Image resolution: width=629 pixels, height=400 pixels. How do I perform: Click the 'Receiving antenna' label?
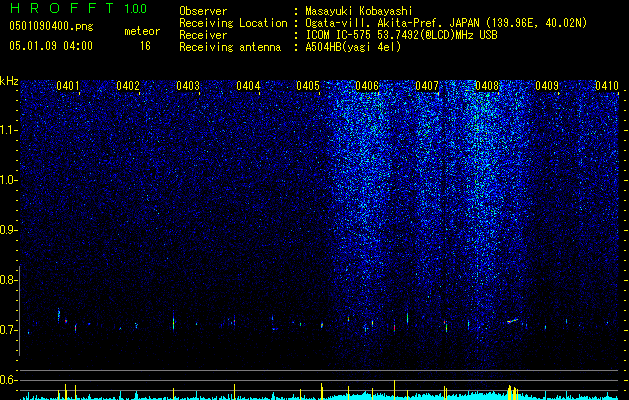(230, 47)
